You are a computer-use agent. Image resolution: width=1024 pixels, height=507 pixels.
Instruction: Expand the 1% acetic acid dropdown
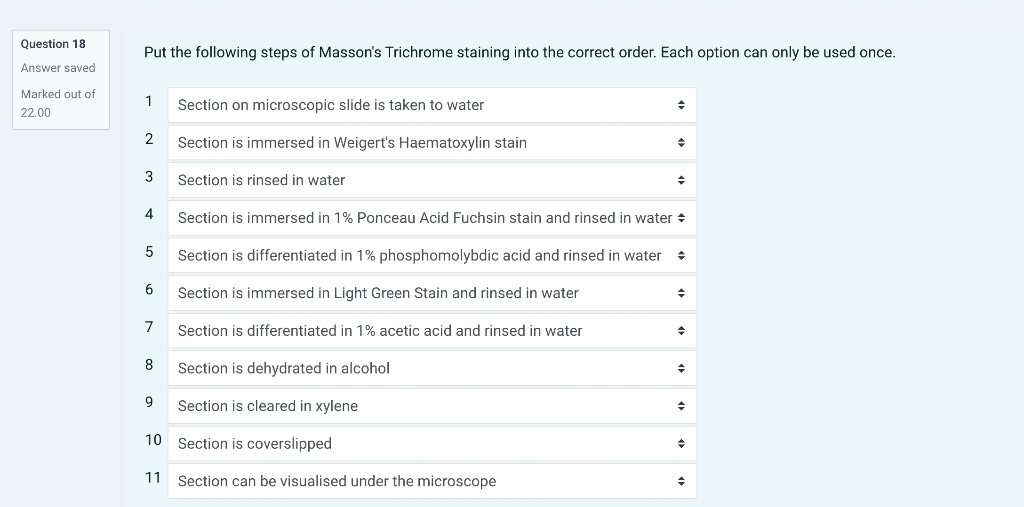[430, 331]
